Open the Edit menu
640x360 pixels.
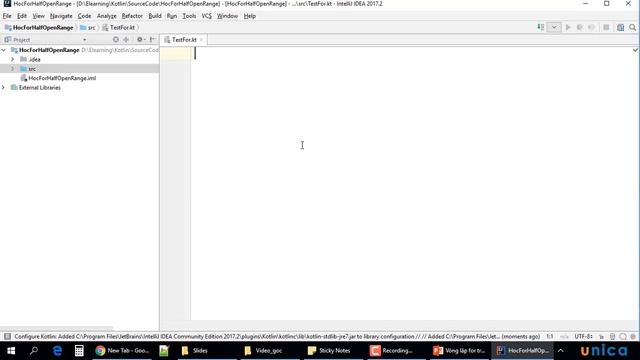[22, 16]
